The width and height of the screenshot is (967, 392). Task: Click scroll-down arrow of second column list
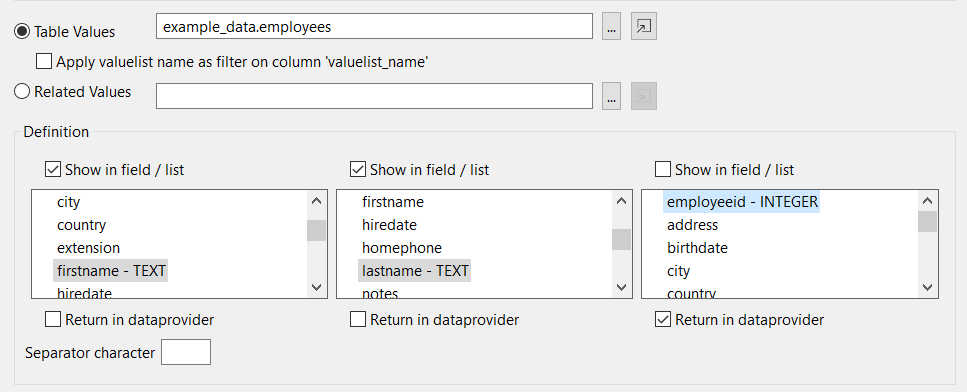point(621,287)
